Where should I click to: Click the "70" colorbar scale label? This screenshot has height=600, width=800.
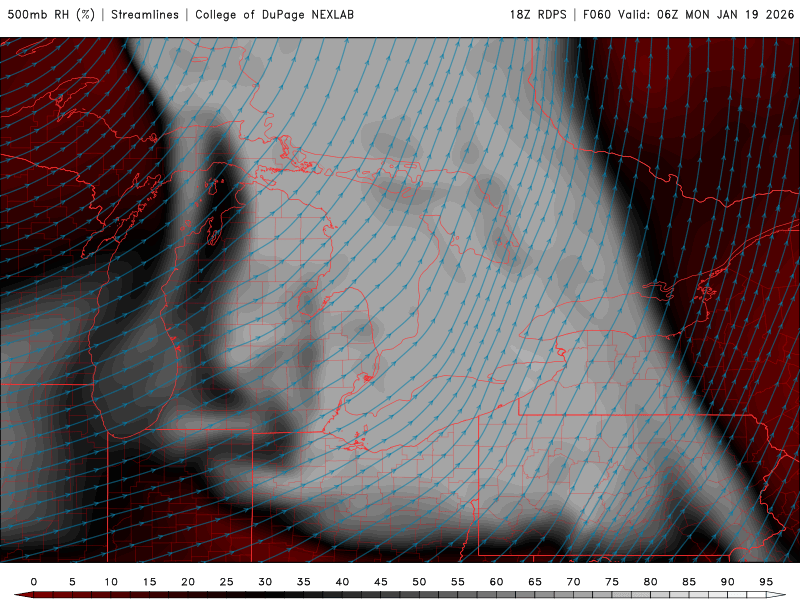pyautogui.click(x=573, y=582)
